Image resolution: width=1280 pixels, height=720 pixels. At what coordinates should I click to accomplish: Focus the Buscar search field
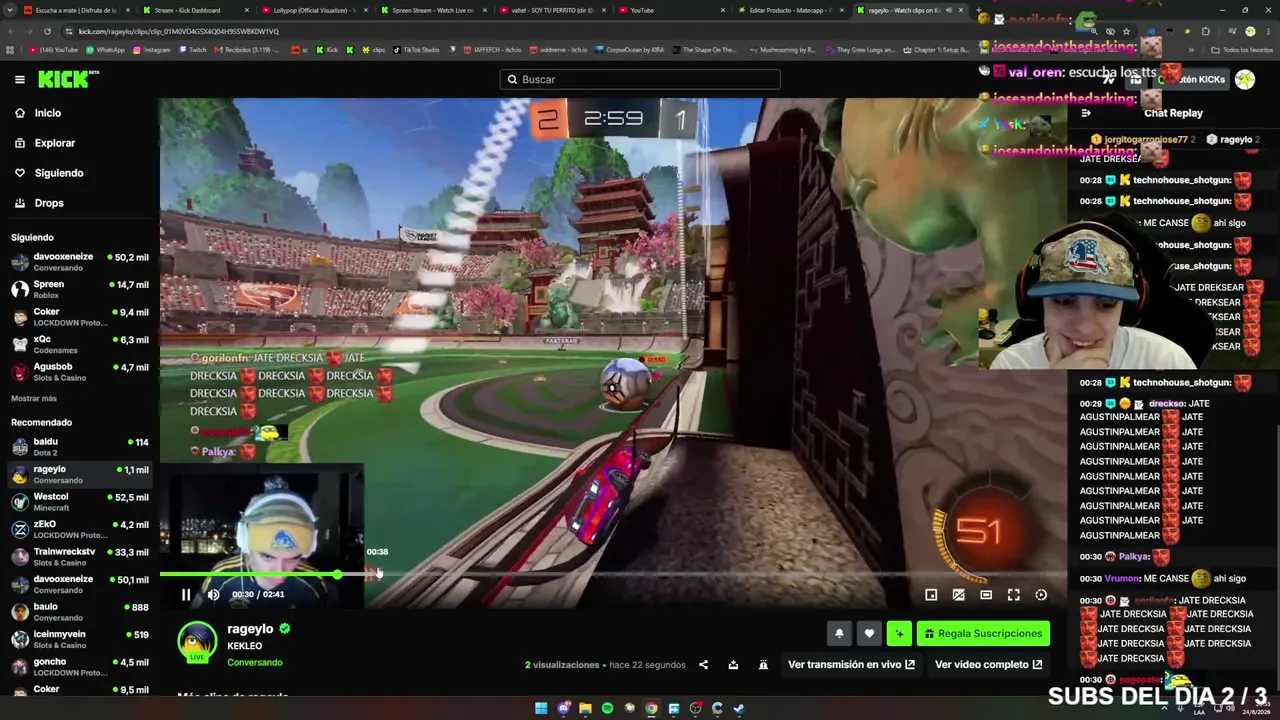pyautogui.click(x=640, y=79)
